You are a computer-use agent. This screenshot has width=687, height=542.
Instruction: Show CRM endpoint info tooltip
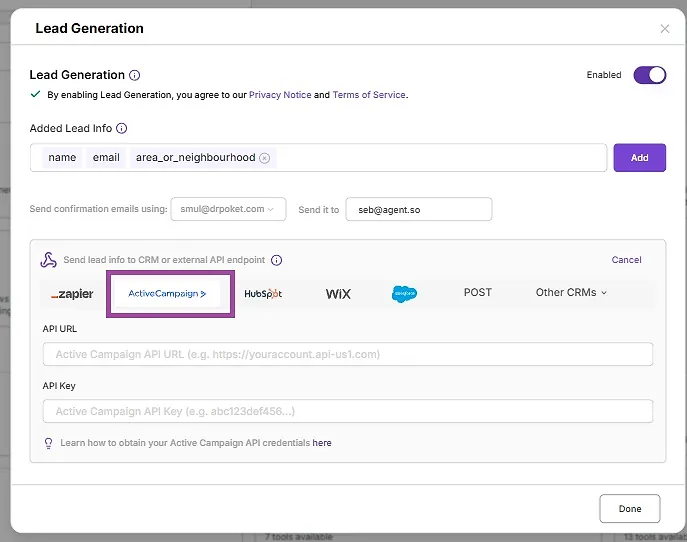coord(276,260)
